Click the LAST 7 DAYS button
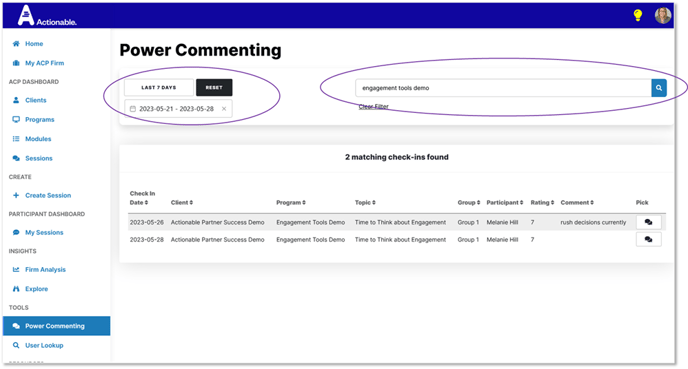The width and height of the screenshot is (688, 369). pos(159,87)
